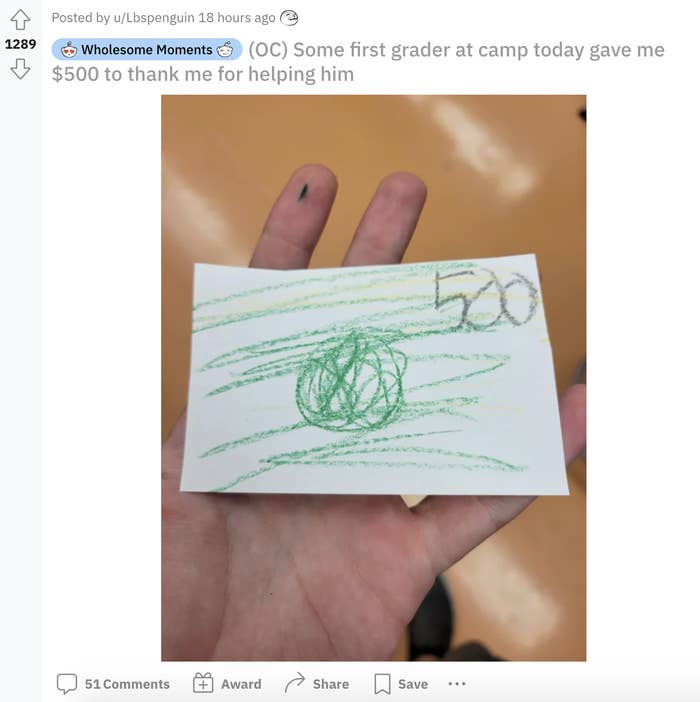700x702 pixels.
Task: Select the Wholesome Moments flair tag
Action: pyautogui.click(x=147, y=49)
